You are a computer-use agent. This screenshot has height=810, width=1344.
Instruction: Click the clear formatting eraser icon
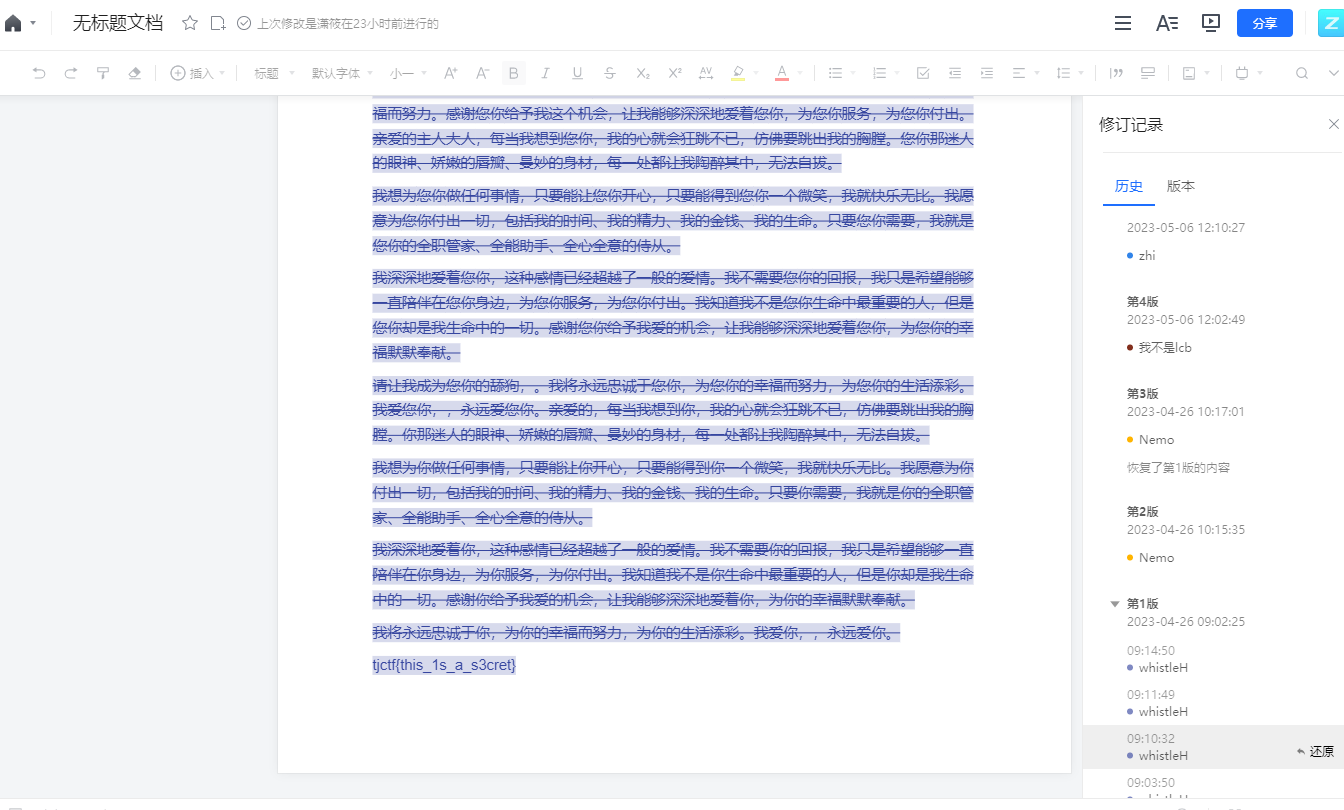(x=135, y=73)
